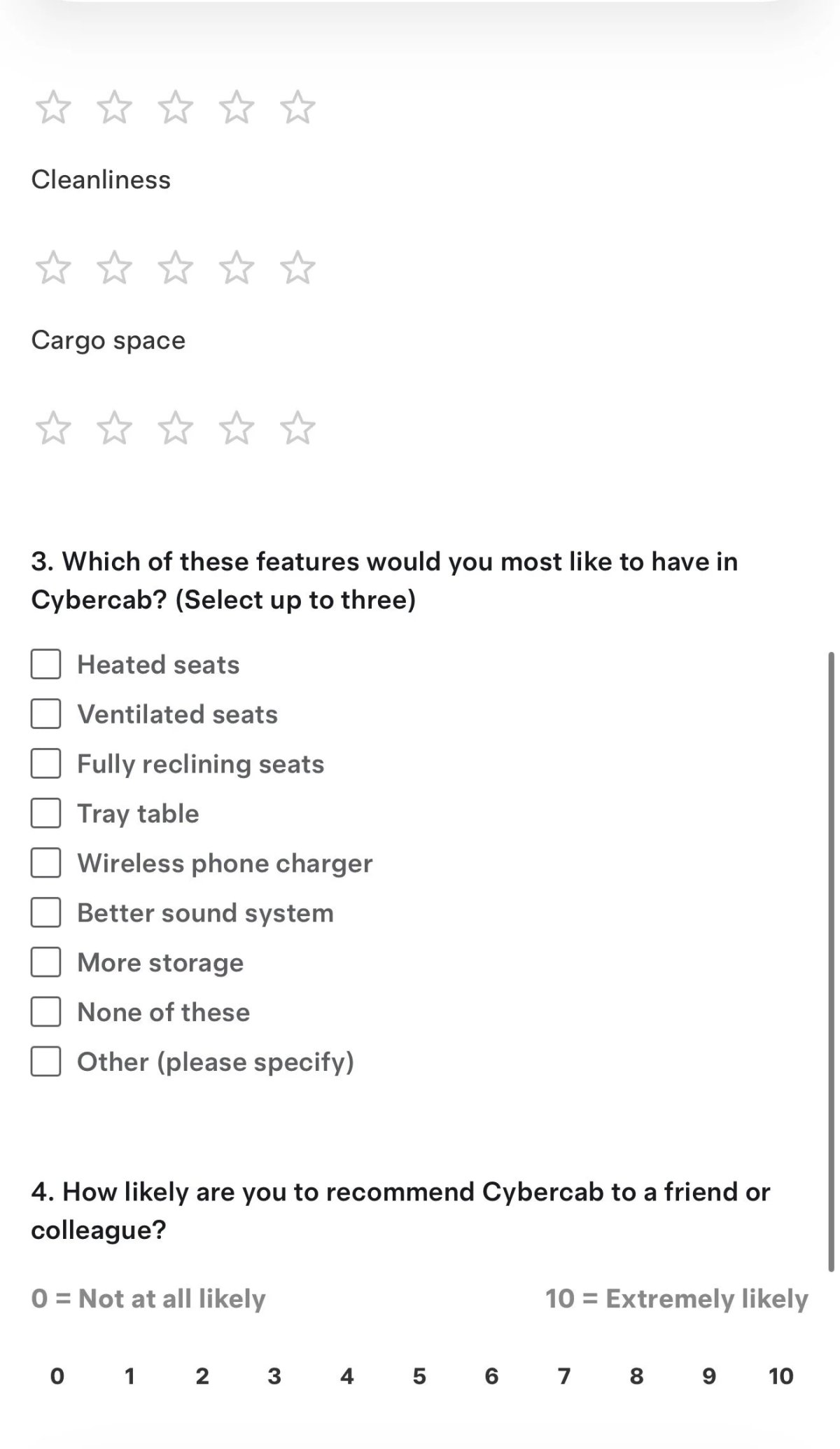Tick the Ventilated seats checkbox
840x1449 pixels.
tap(45, 714)
